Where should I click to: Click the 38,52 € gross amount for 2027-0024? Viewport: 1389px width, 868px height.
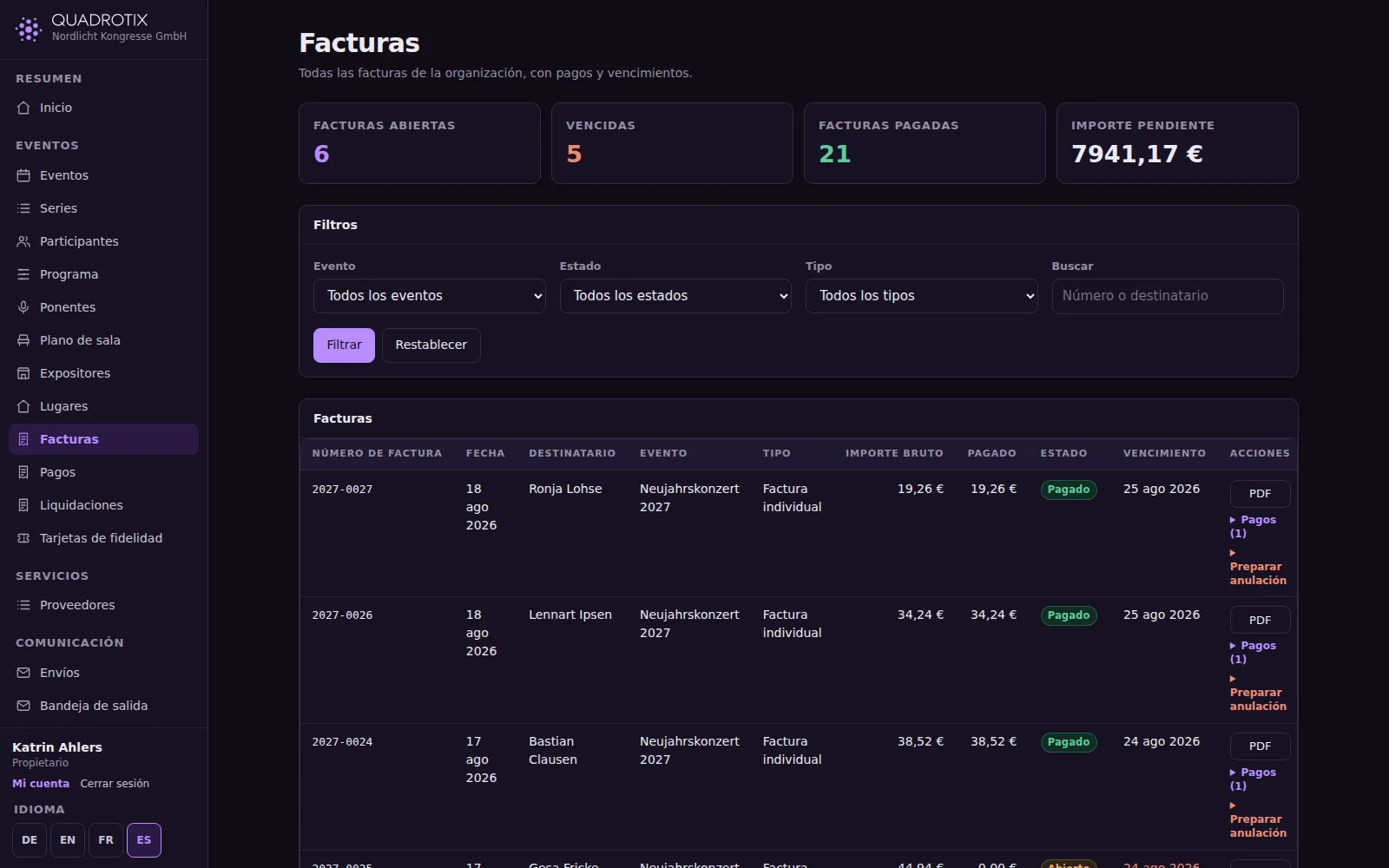tap(920, 741)
